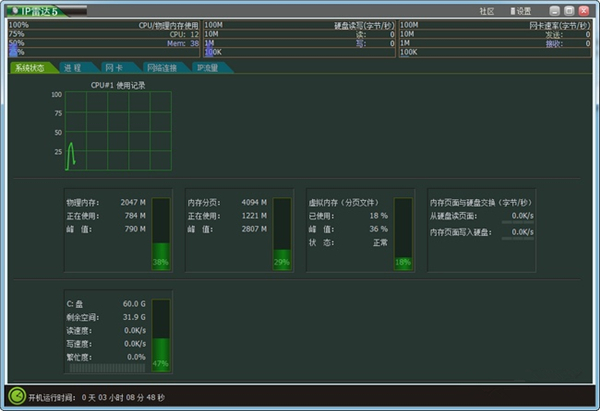Select the 物理内存 value 2047 M
The image size is (600, 411).
coord(133,202)
